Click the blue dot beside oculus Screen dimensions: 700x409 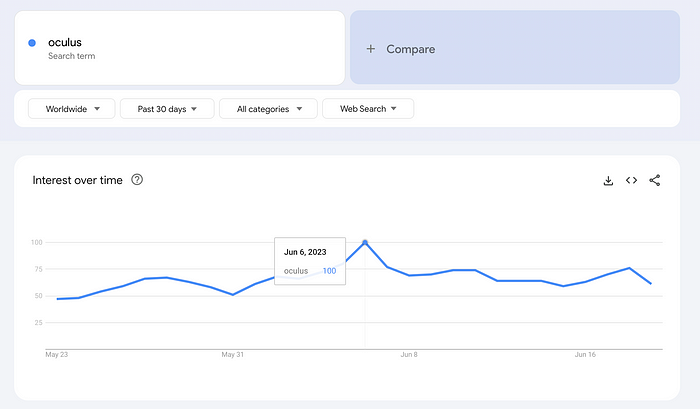(32, 43)
